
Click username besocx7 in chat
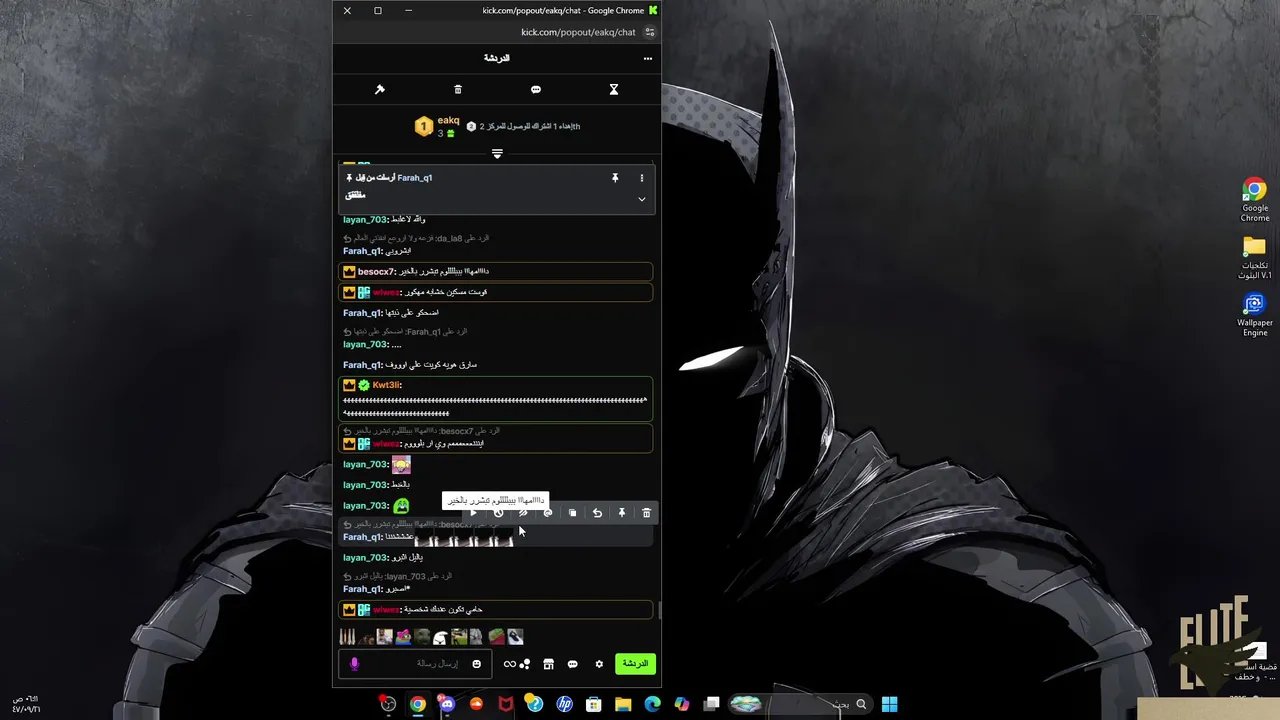376,272
